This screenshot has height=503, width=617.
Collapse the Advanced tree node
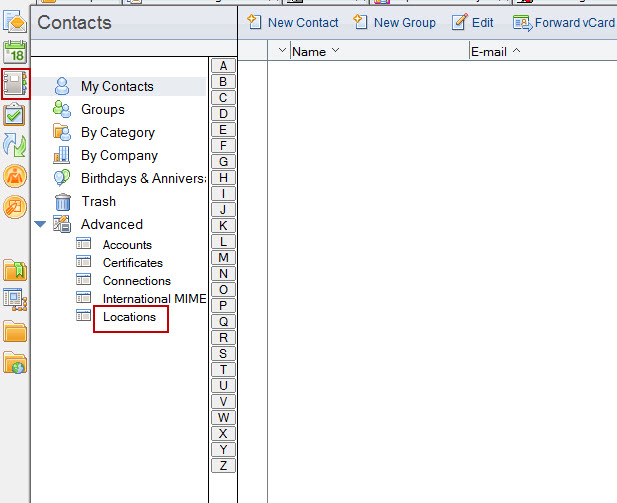[x=40, y=224]
